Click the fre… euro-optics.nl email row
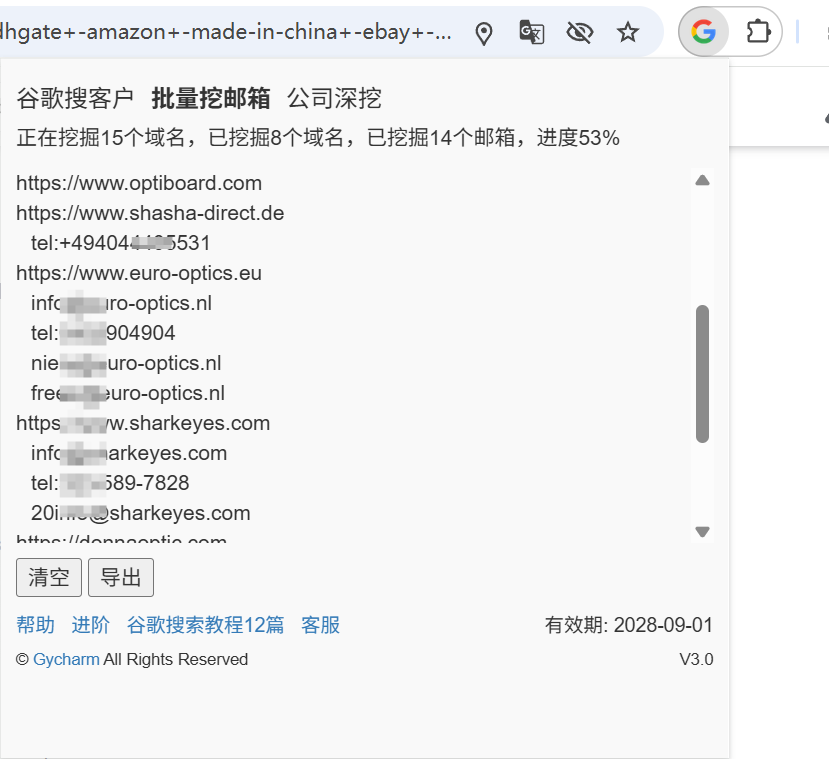 (128, 393)
